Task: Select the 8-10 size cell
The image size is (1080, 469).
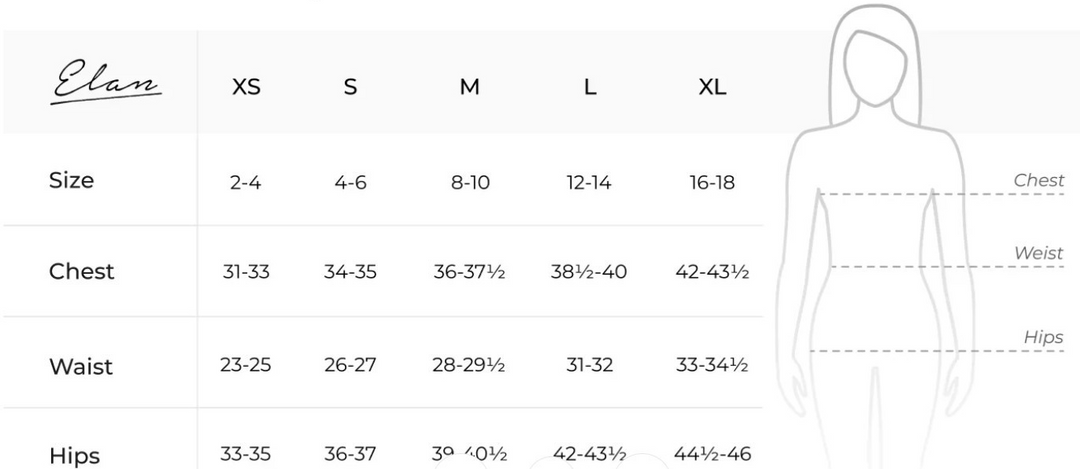Action: (x=470, y=183)
